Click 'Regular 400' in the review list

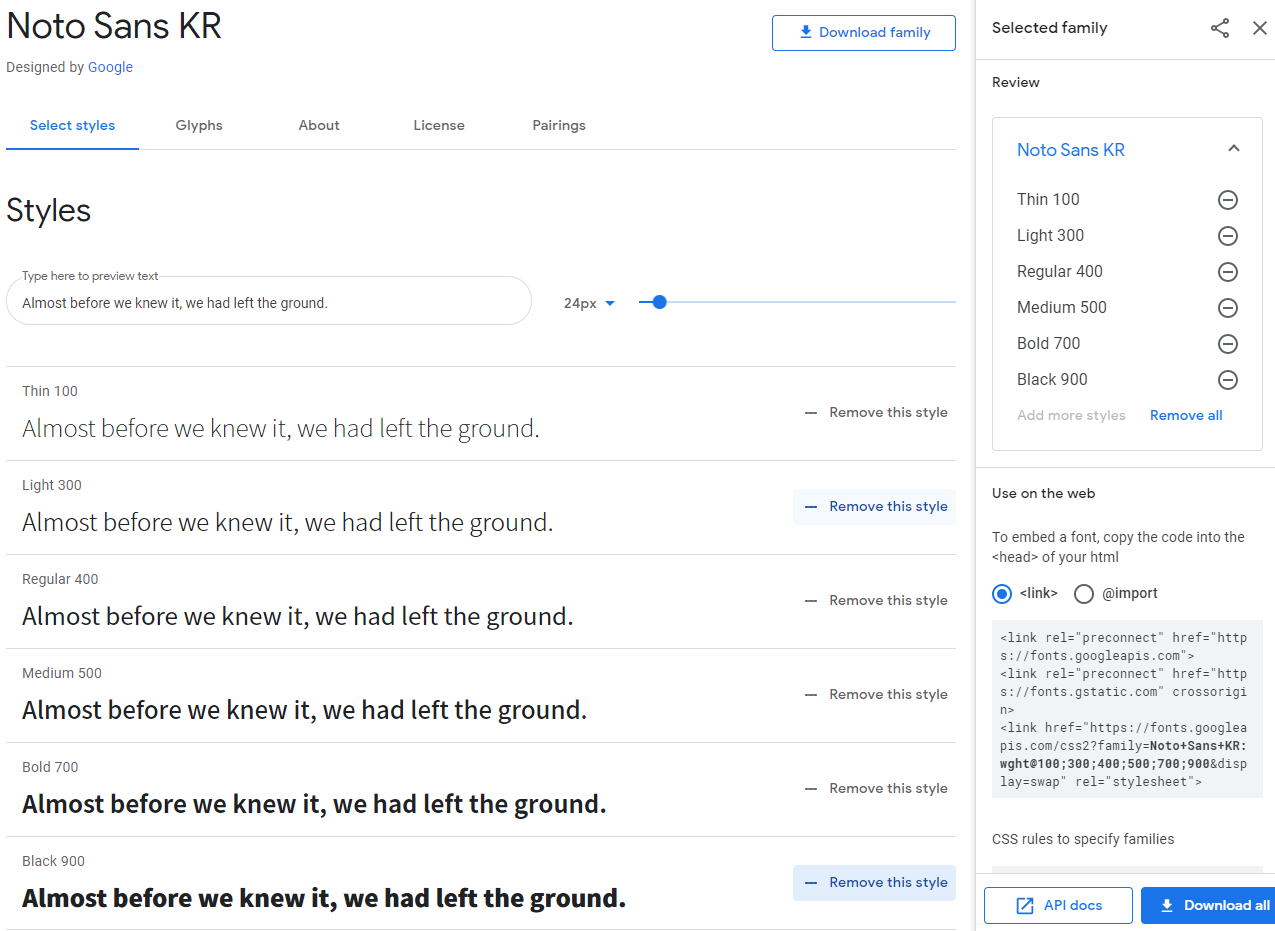point(1060,272)
